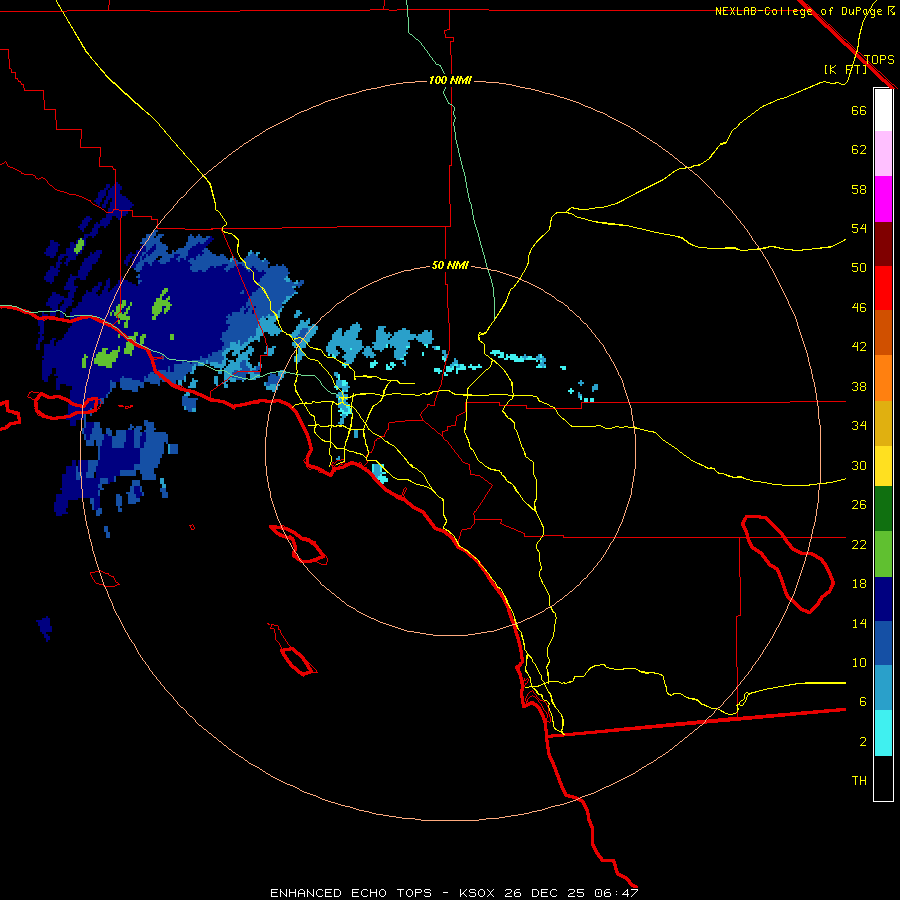Pick the navy blue scale swatch
This screenshot has height=900, width=900.
point(883,599)
